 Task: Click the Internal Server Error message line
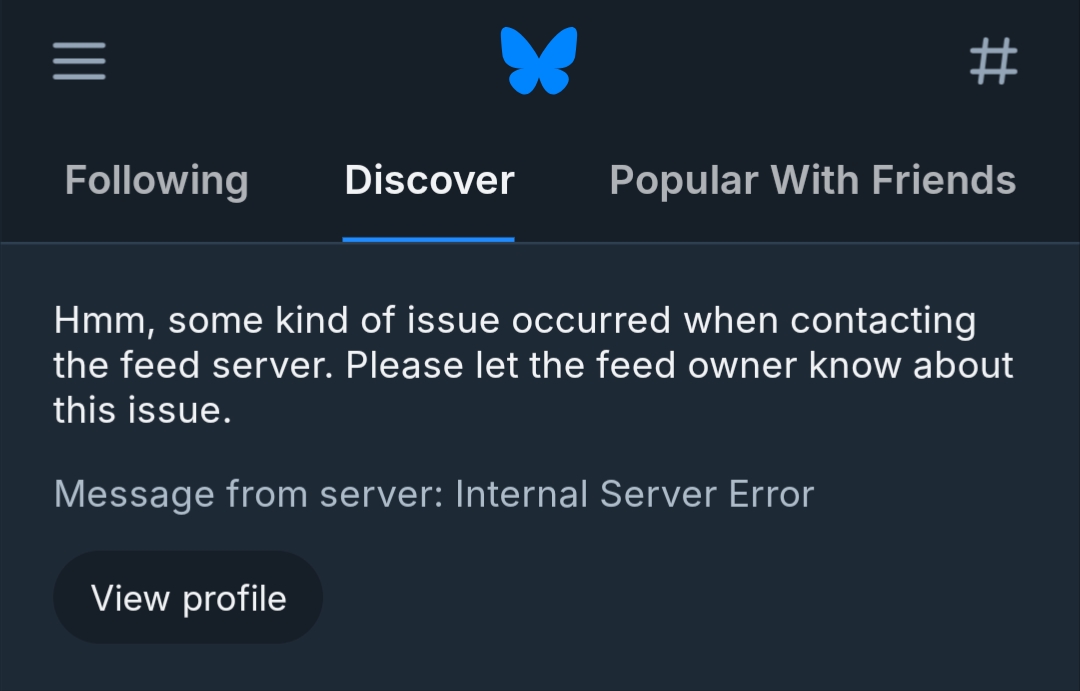point(634,494)
